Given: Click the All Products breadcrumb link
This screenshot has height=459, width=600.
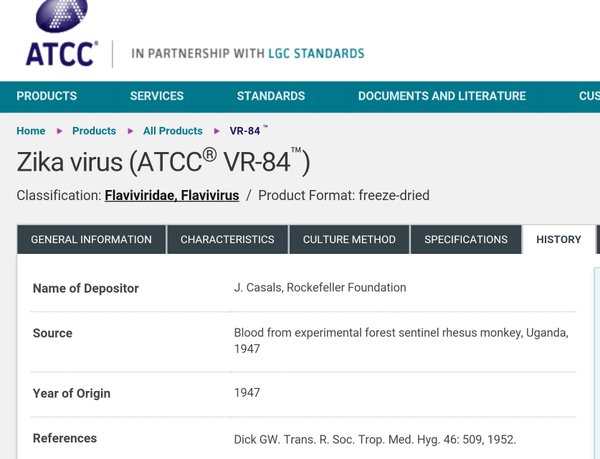Looking at the screenshot, I should point(173,131).
